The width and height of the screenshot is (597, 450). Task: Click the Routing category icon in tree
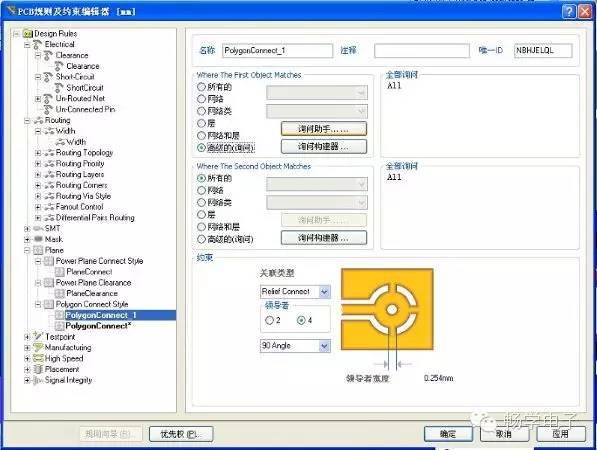point(38,121)
